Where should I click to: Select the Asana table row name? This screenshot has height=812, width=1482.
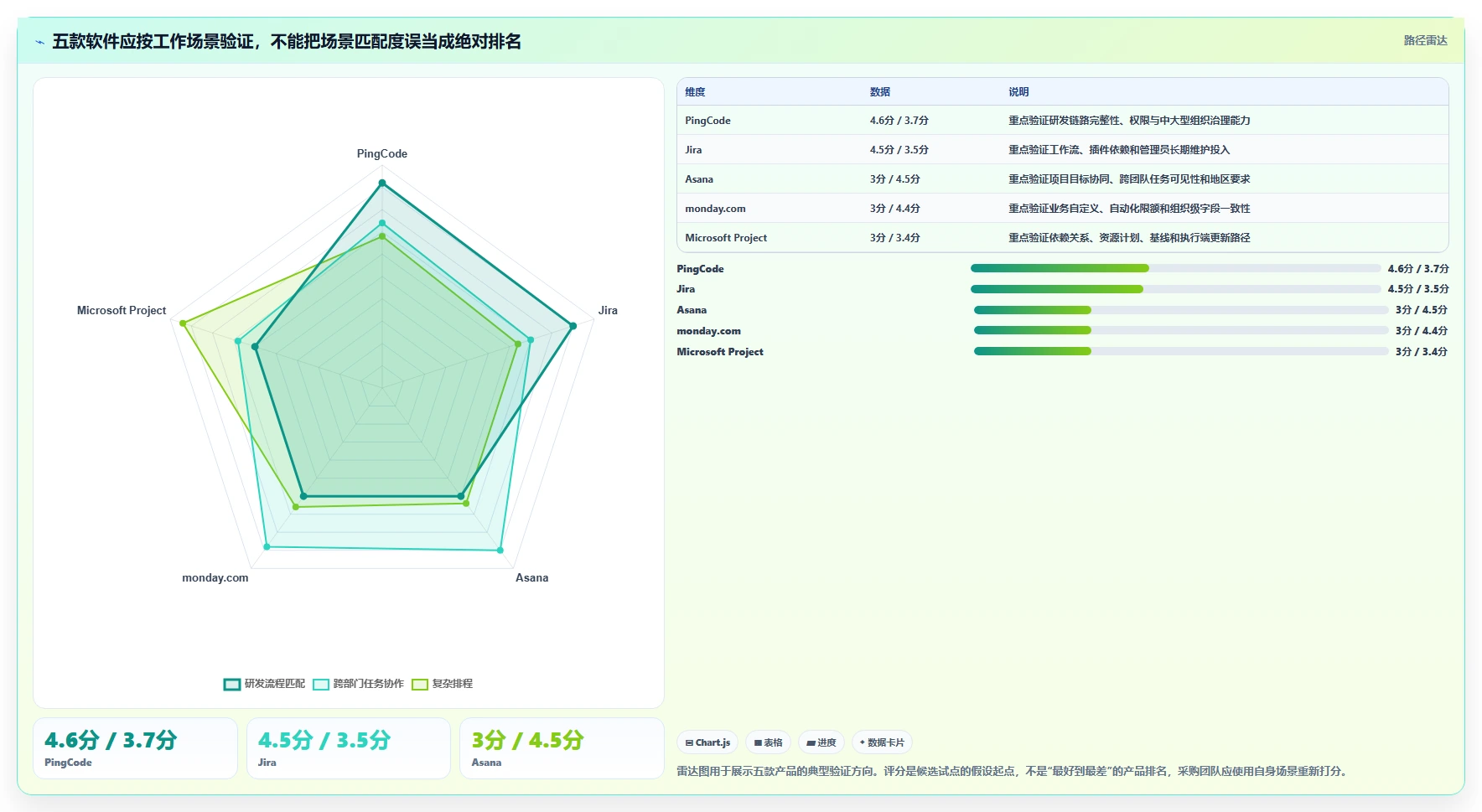coord(699,179)
